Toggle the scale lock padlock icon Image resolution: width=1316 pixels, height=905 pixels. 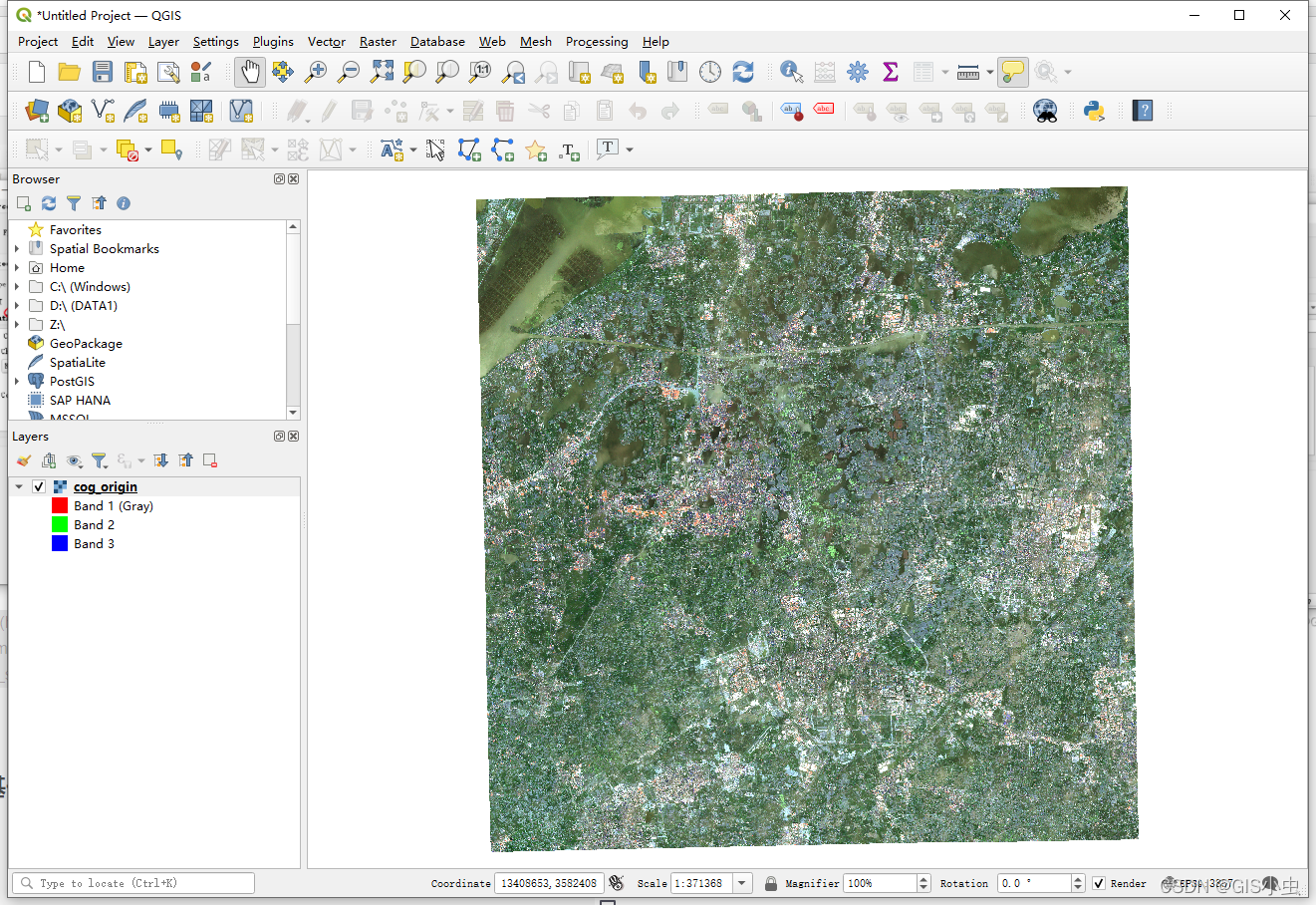click(x=771, y=883)
